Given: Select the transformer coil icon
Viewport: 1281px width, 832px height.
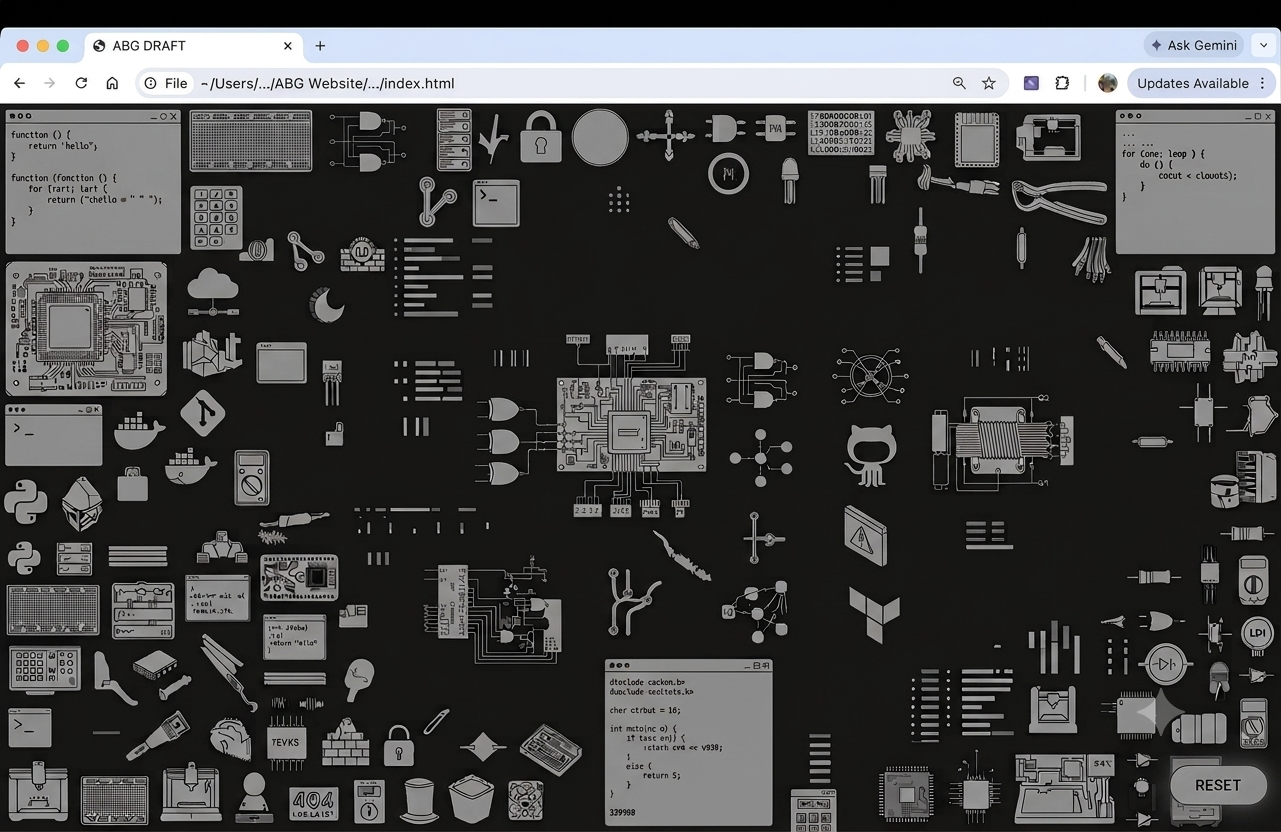Looking at the screenshot, I should pos(1003,442).
